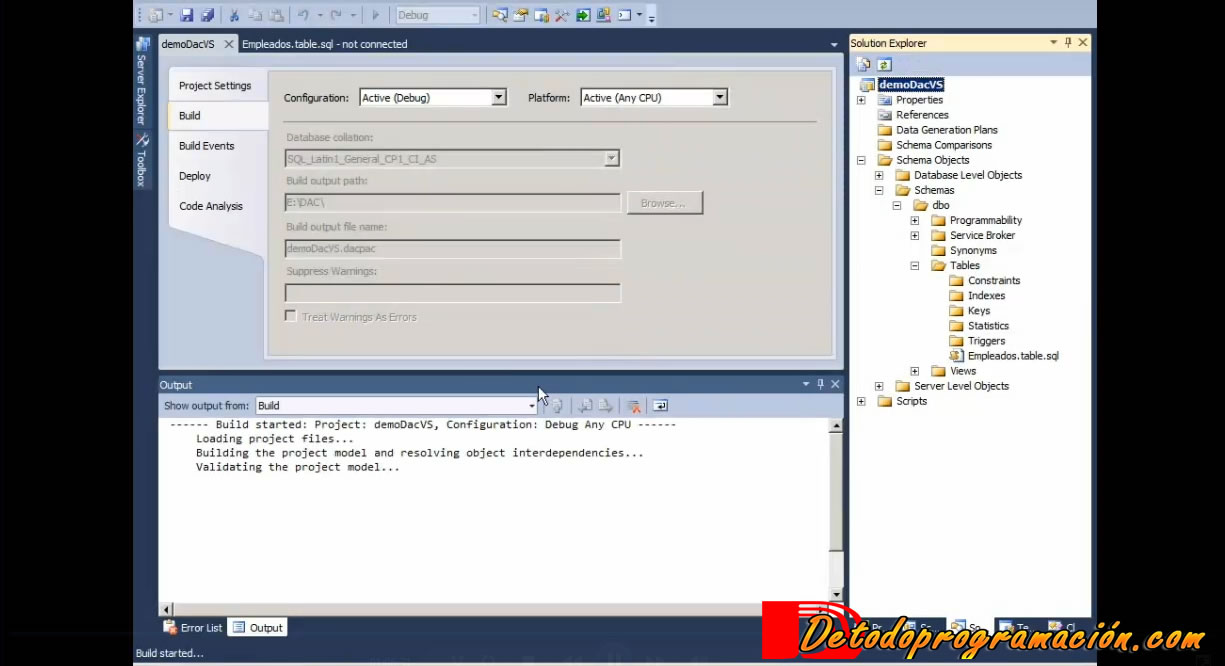Viewport: 1225px width, 666px height.
Task: Switch to the Empleados.table.sql tab
Action: (x=324, y=43)
